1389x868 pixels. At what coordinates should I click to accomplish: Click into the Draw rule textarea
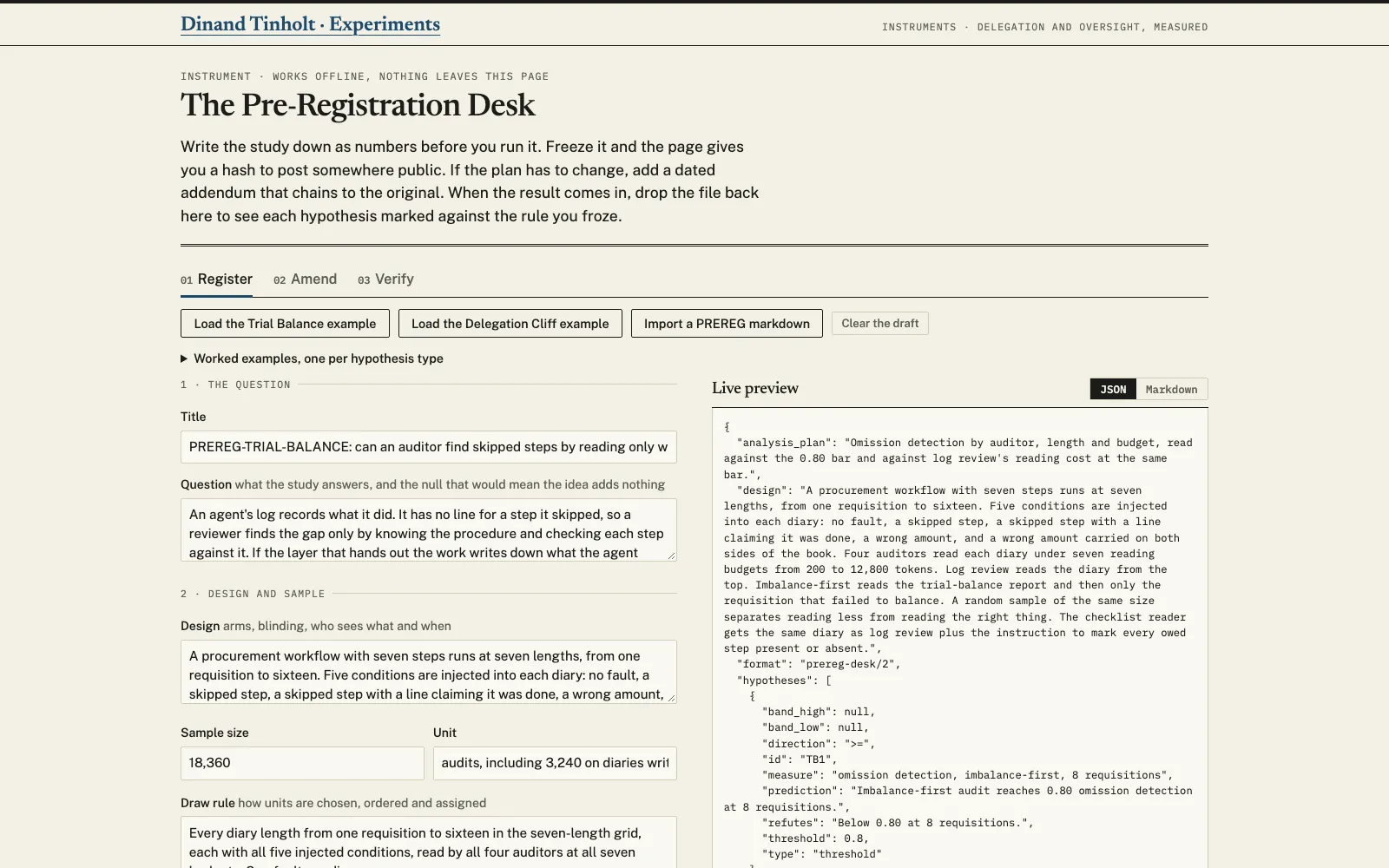pyautogui.click(x=429, y=842)
